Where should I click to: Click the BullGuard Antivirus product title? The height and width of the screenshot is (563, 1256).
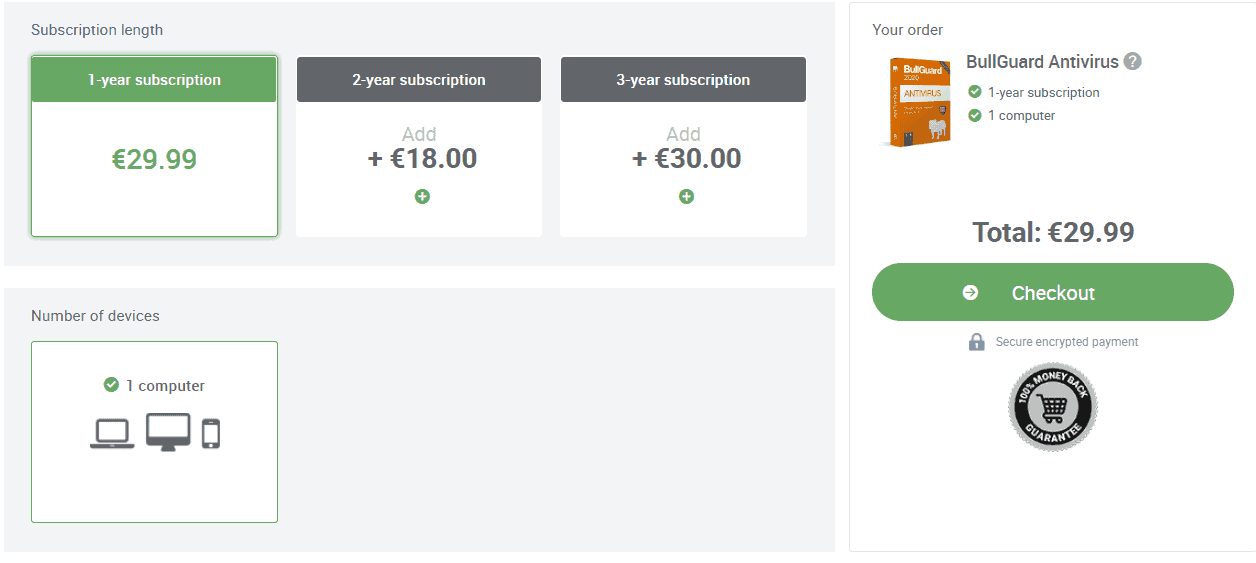[1042, 61]
